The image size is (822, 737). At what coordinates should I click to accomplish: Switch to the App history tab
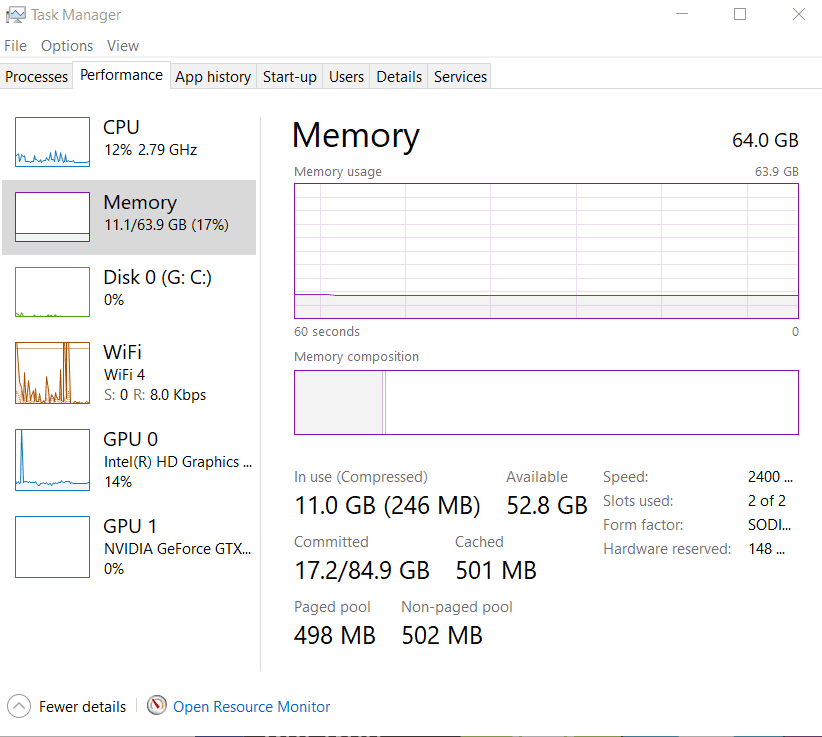pos(213,77)
